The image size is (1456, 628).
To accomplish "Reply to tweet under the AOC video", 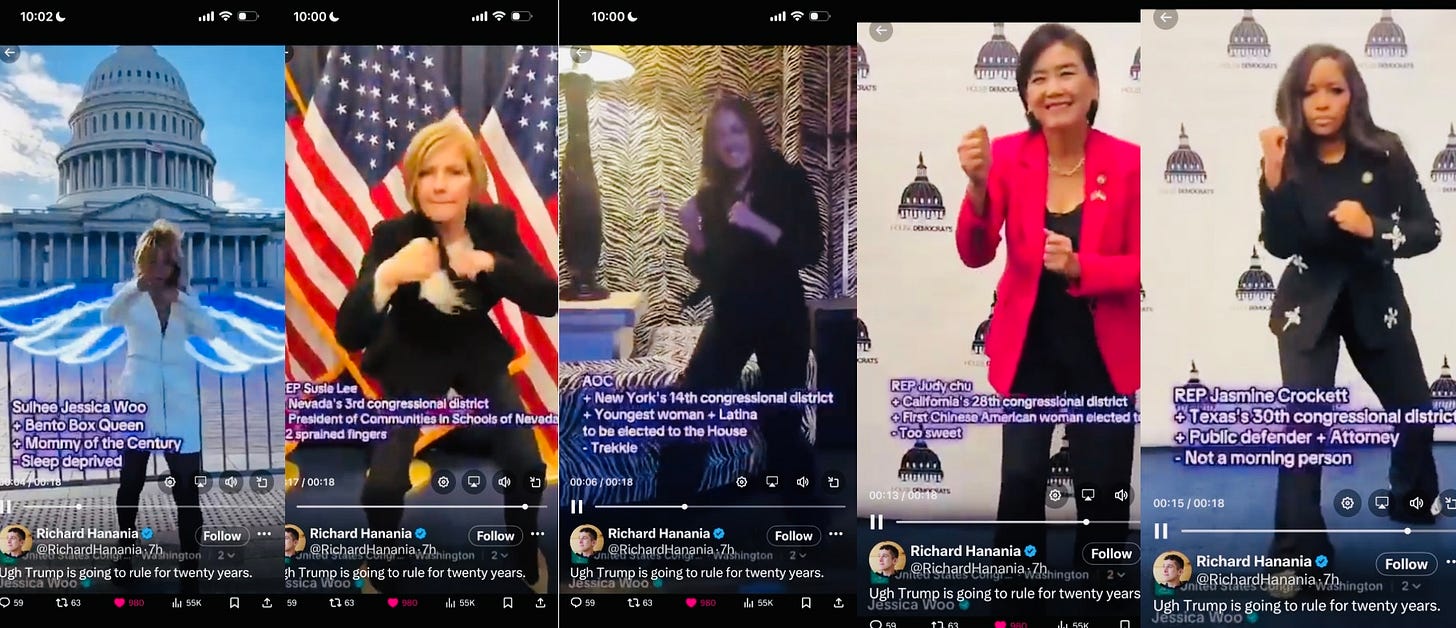I will [x=578, y=603].
